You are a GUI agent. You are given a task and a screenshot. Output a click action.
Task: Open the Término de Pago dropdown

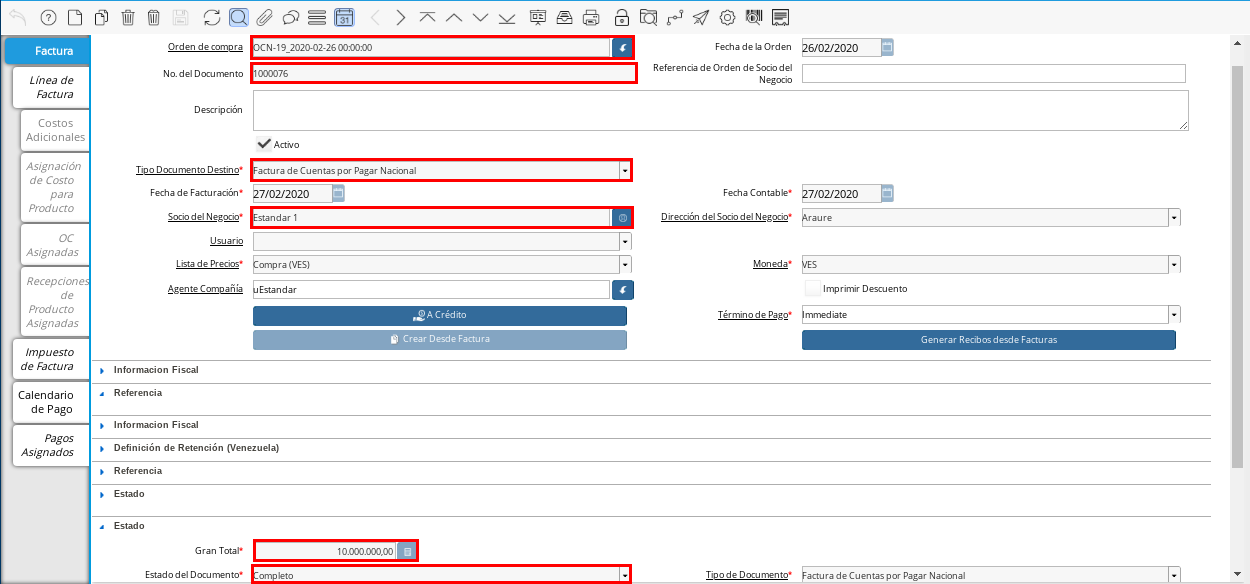1174,315
